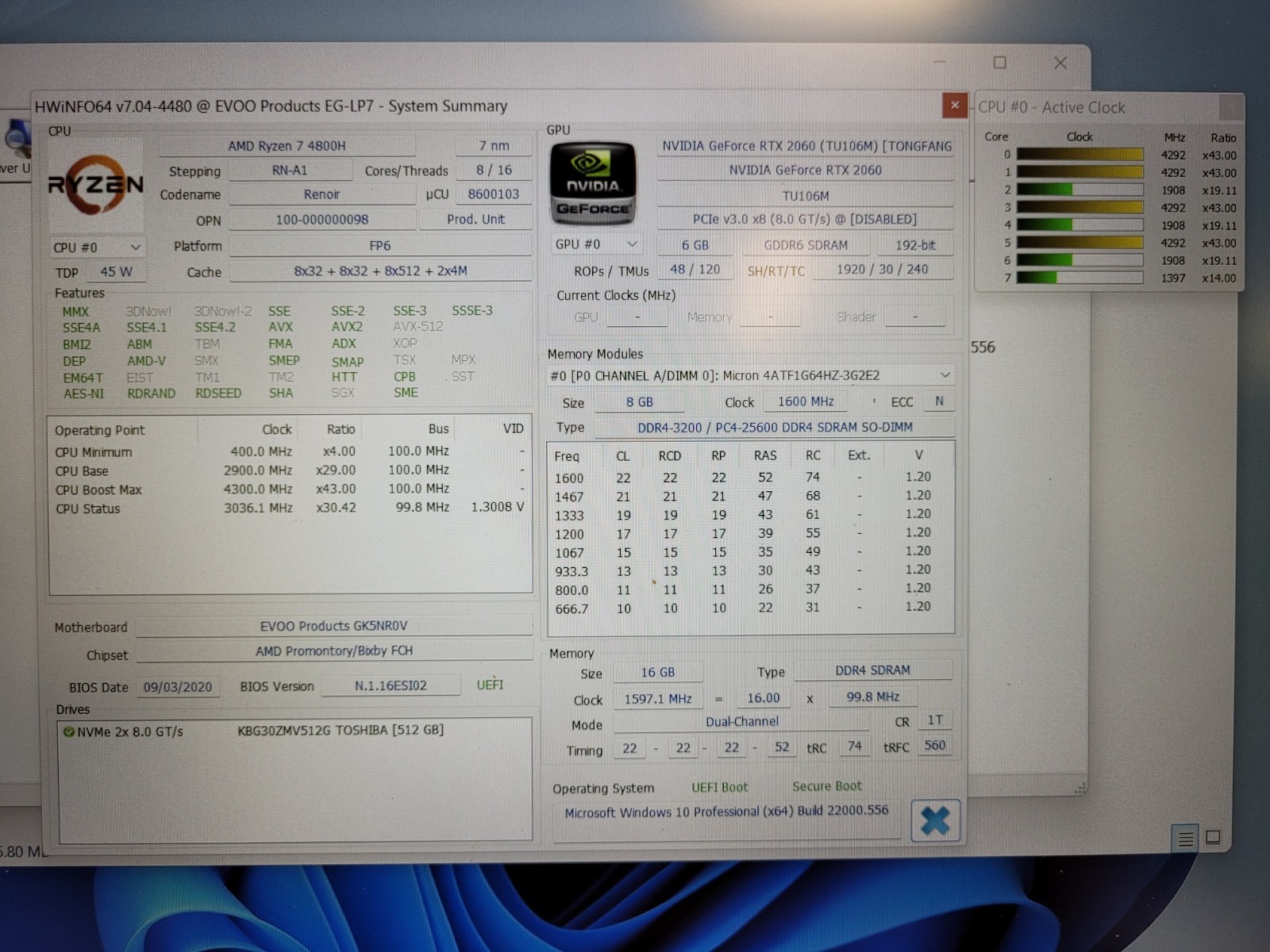The image size is (1270, 952).
Task: Click the module Size value 8 GB
Action: coord(640,402)
